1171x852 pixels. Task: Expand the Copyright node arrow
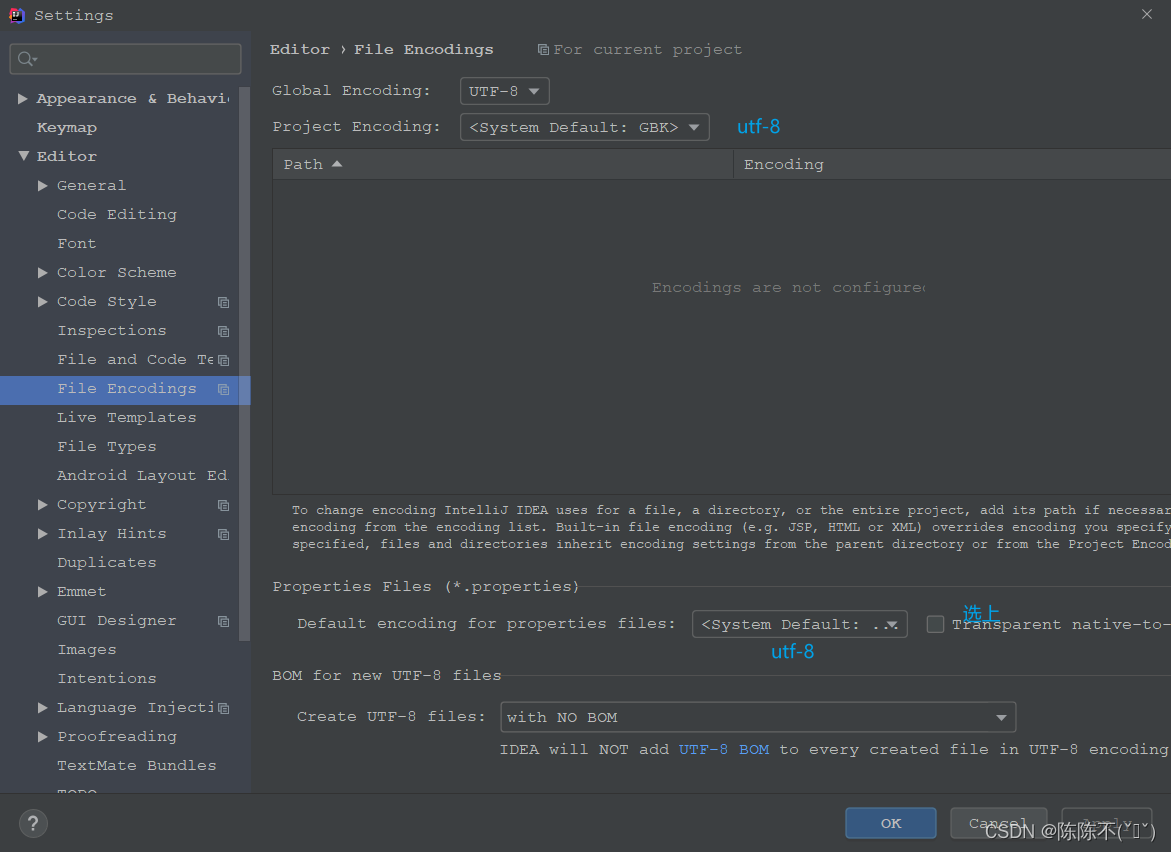pyautogui.click(x=43, y=505)
